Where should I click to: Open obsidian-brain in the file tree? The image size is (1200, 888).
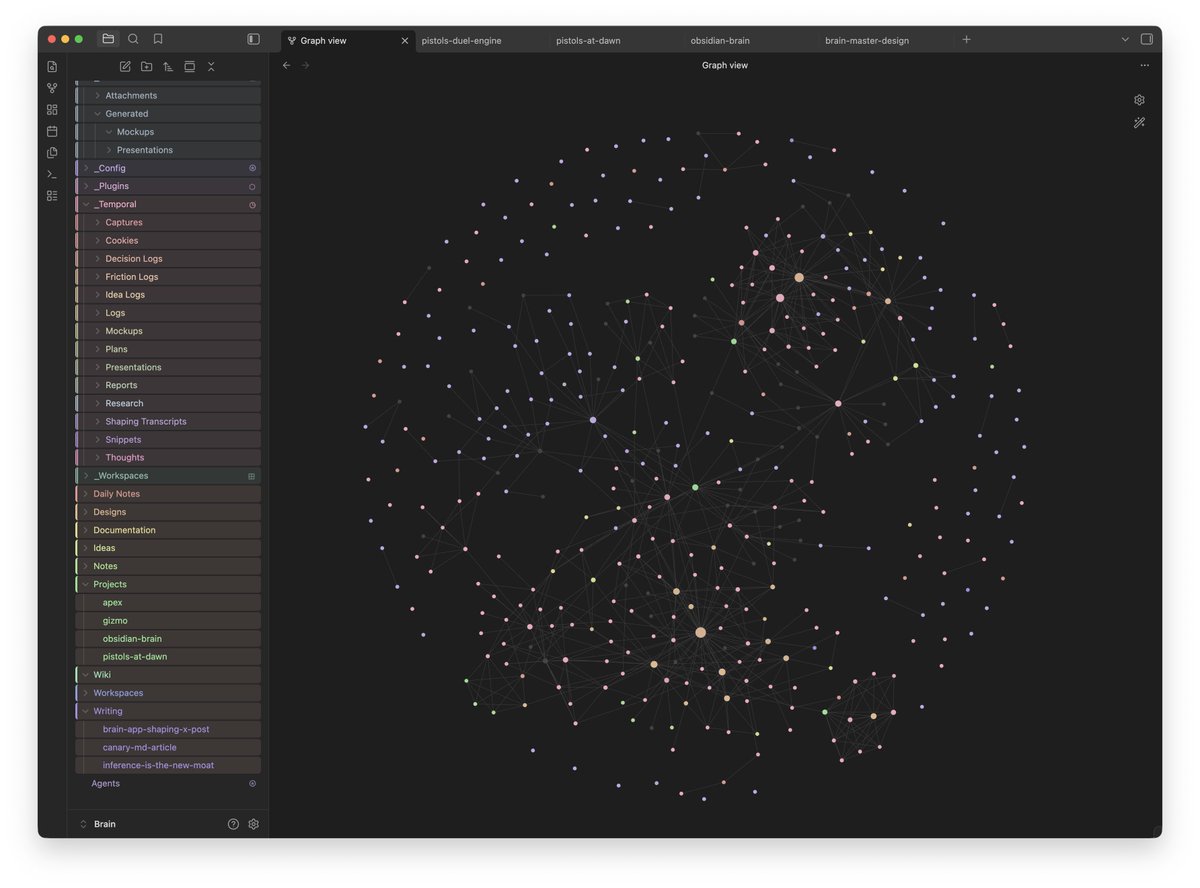click(168, 639)
